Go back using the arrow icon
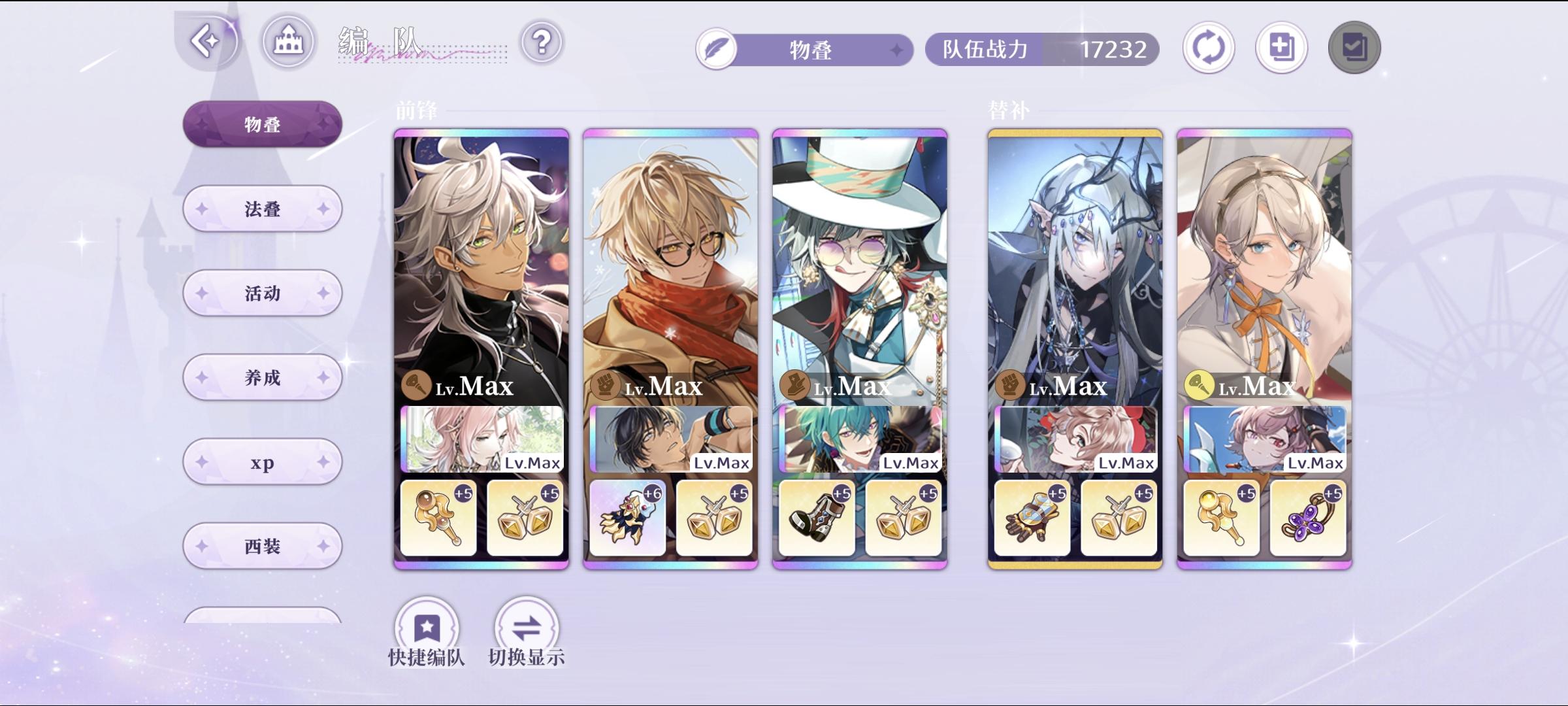This screenshot has height=706, width=1568. pos(207,41)
